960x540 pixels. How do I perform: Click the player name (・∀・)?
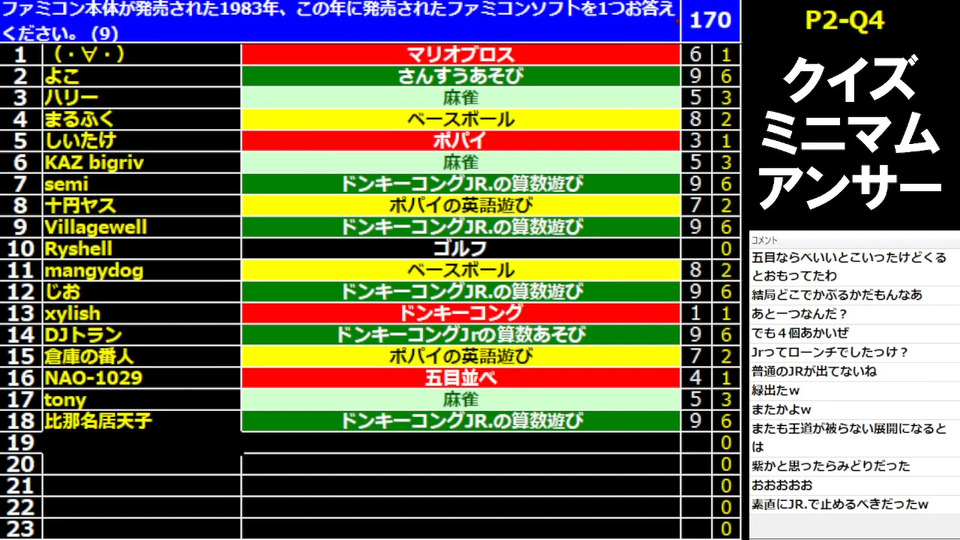[89, 54]
